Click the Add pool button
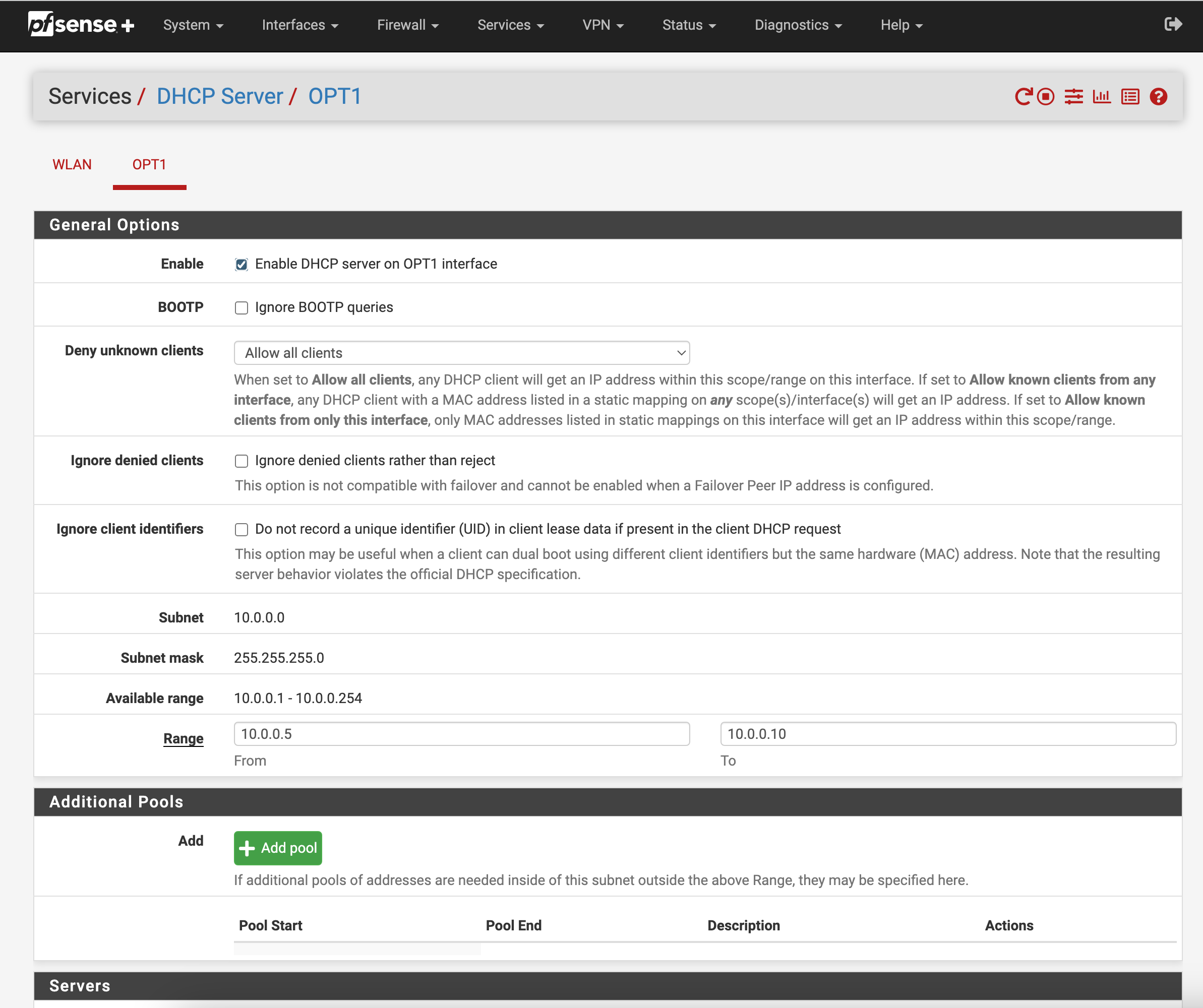This screenshot has width=1203, height=1008. coord(278,848)
